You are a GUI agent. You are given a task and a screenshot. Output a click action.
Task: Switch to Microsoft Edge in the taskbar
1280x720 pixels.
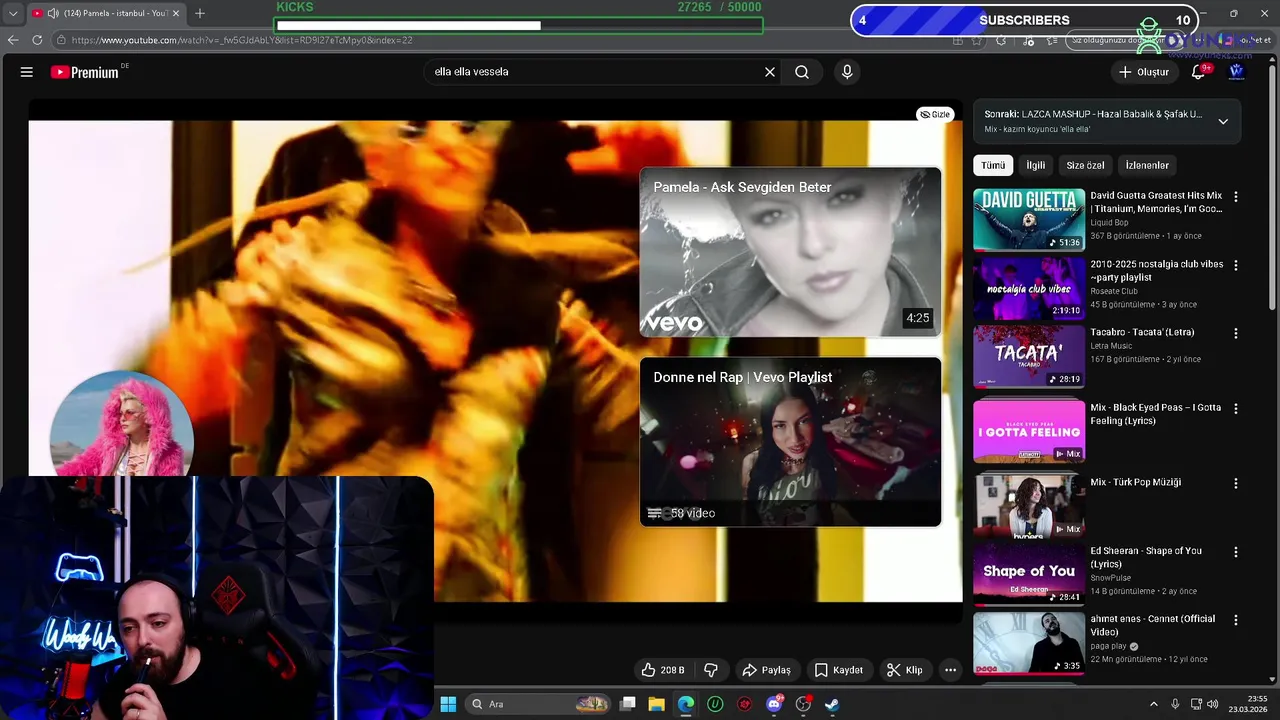coord(686,704)
